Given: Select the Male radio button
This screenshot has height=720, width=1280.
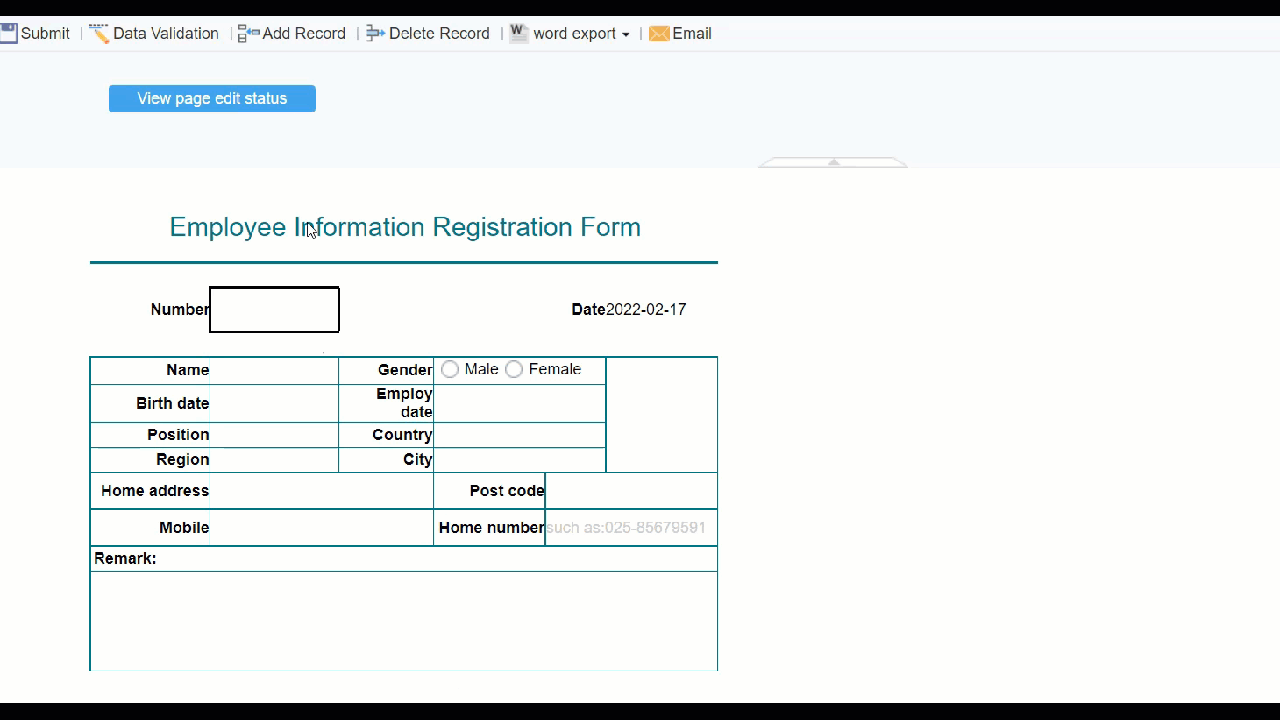Looking at the screenshot, I should 450,369.
